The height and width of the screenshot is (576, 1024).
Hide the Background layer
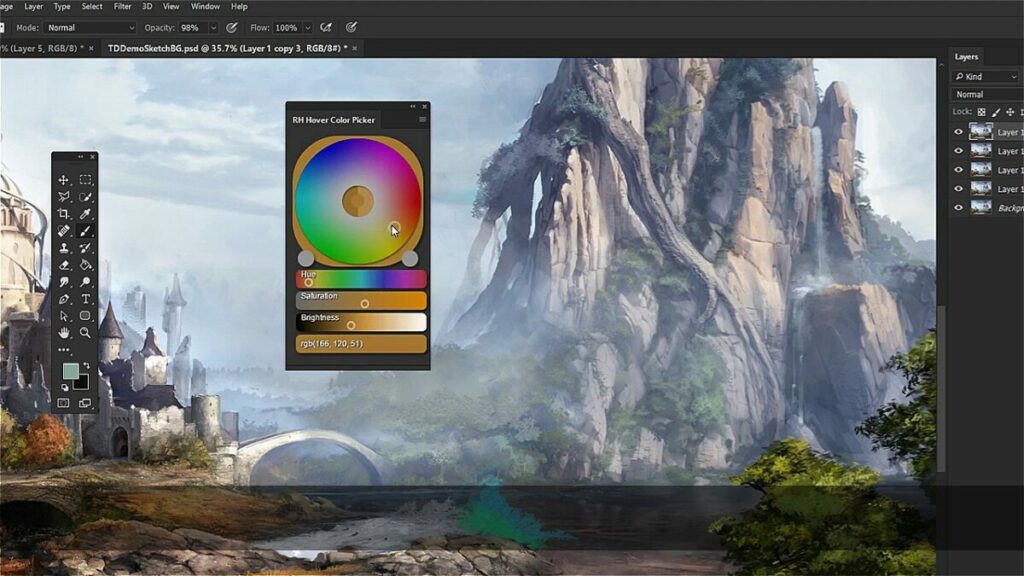point(958,205)
